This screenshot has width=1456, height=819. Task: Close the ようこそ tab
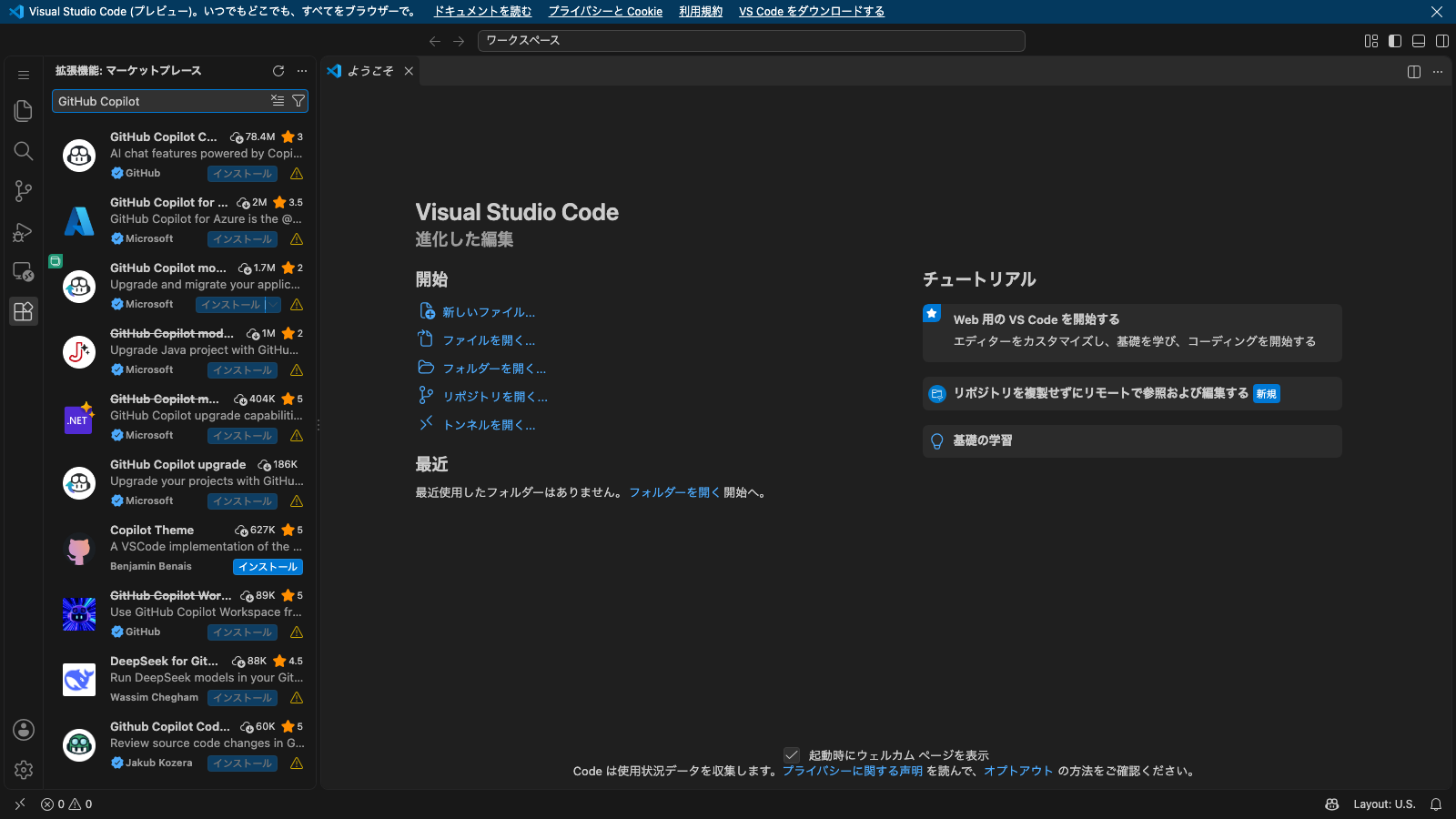click(409, 71)
